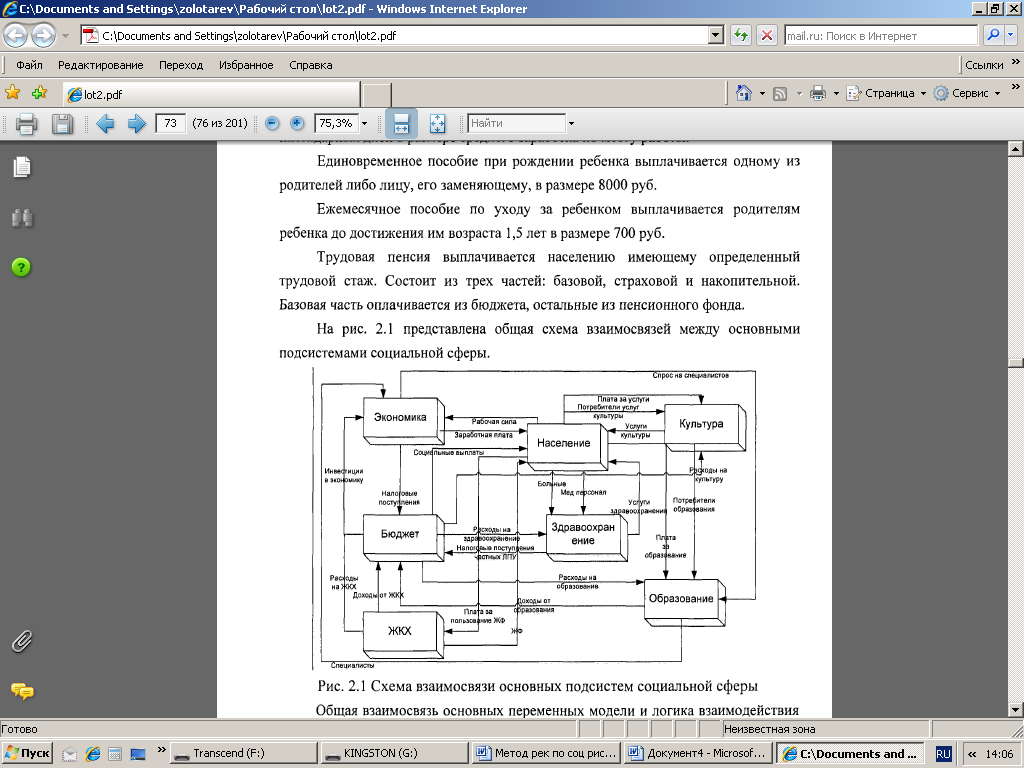Switch to Документ4 Microsoft Word taskbar button

(698, 753)
